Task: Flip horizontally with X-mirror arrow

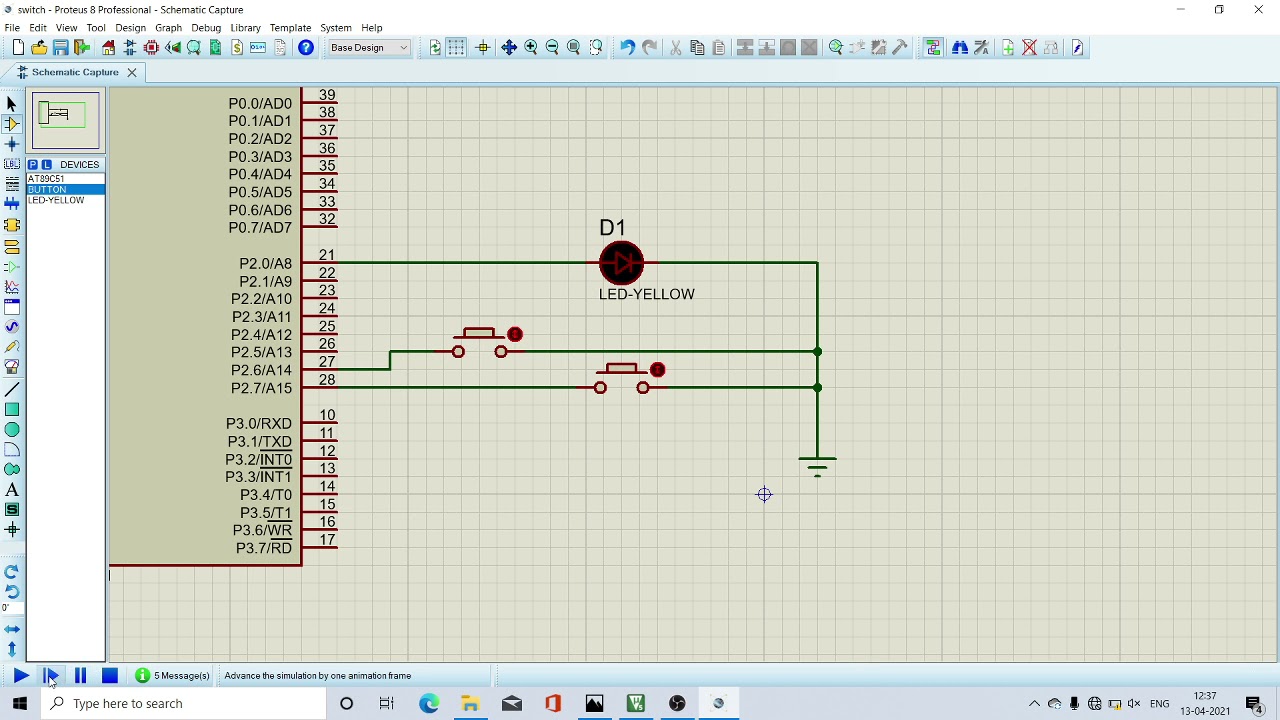Action: 12,630
